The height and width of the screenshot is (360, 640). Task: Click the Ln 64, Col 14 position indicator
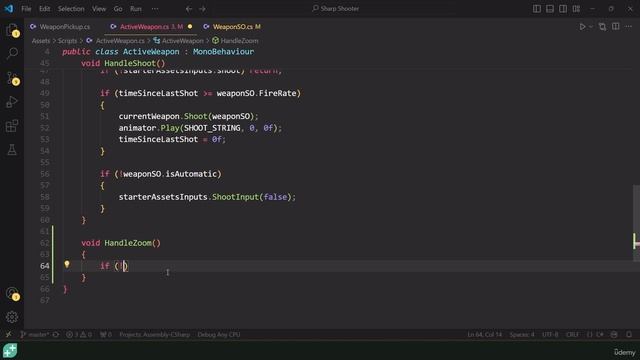click(484, 334)
